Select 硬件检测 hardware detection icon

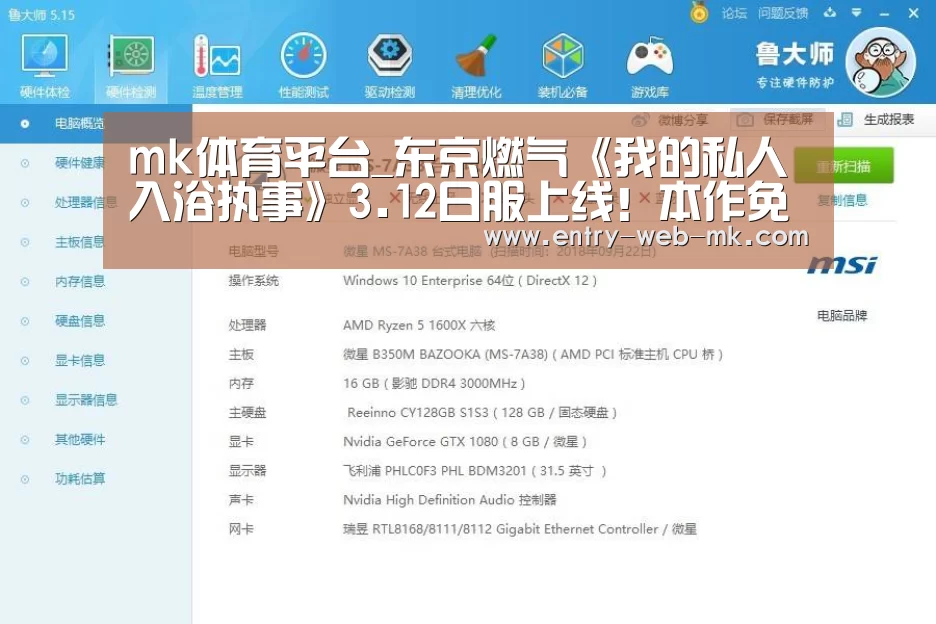131,66
